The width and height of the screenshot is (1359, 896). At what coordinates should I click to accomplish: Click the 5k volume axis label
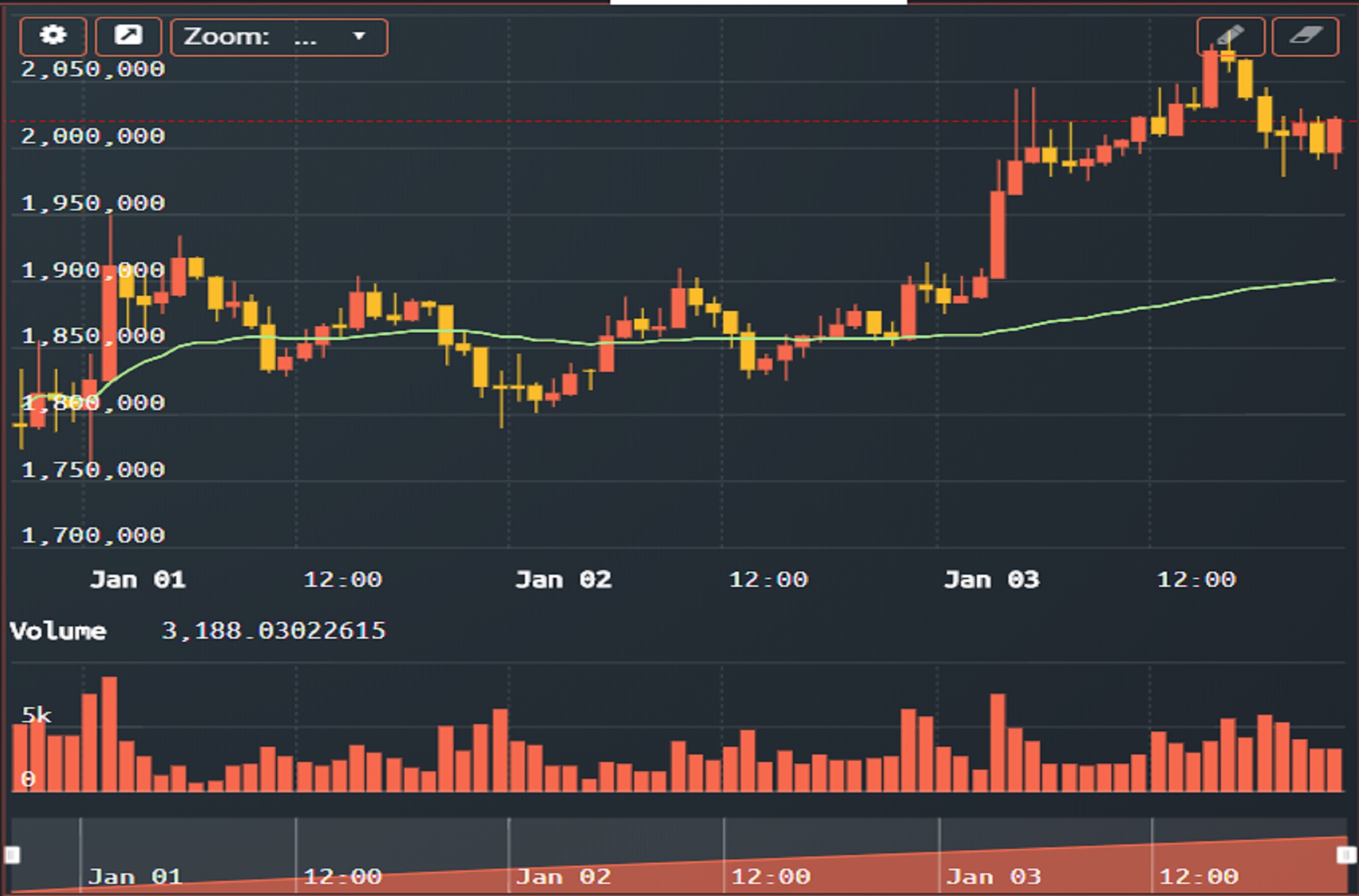37,714
